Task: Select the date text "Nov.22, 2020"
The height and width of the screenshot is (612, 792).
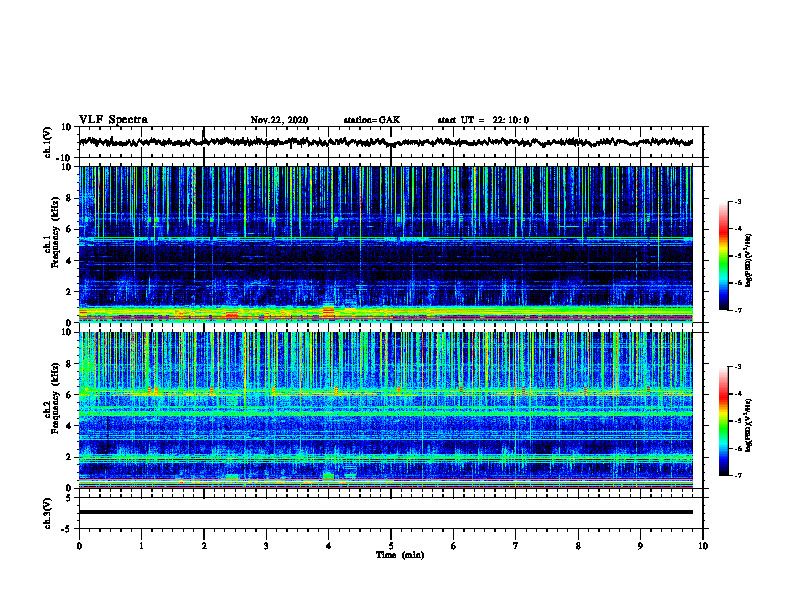Action: pyautogui.click(x=279, y=120)
